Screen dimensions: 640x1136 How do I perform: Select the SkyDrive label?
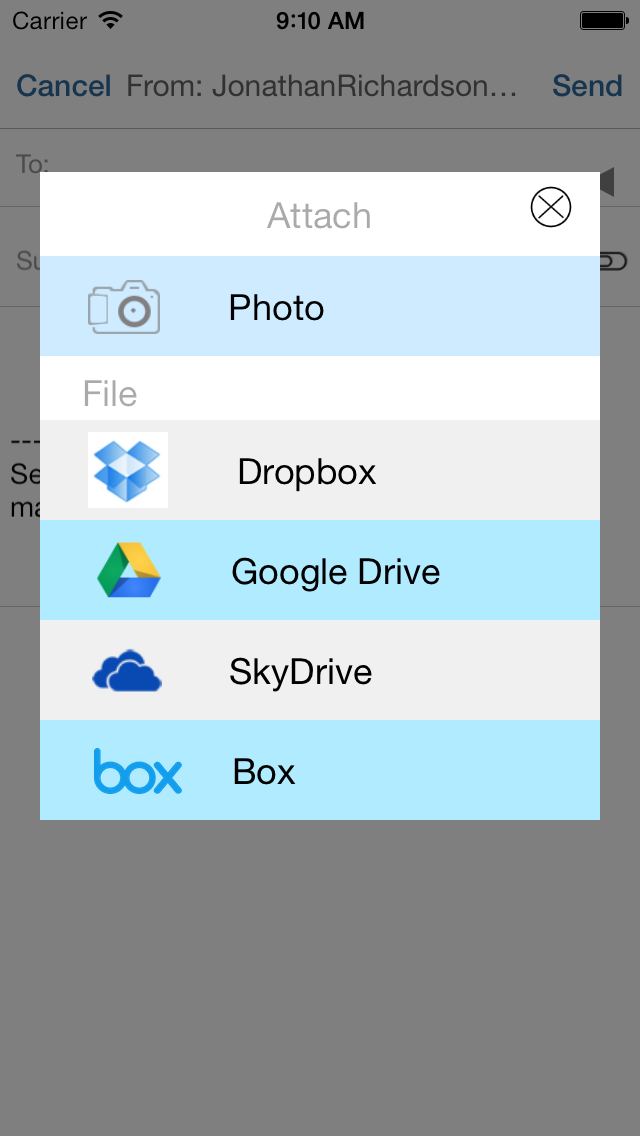coord(301,672)
